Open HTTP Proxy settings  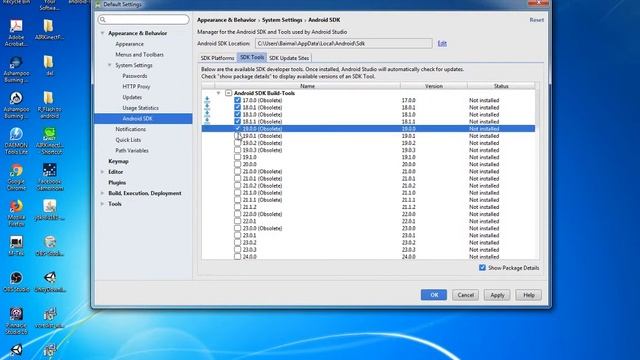click(136, 87)
